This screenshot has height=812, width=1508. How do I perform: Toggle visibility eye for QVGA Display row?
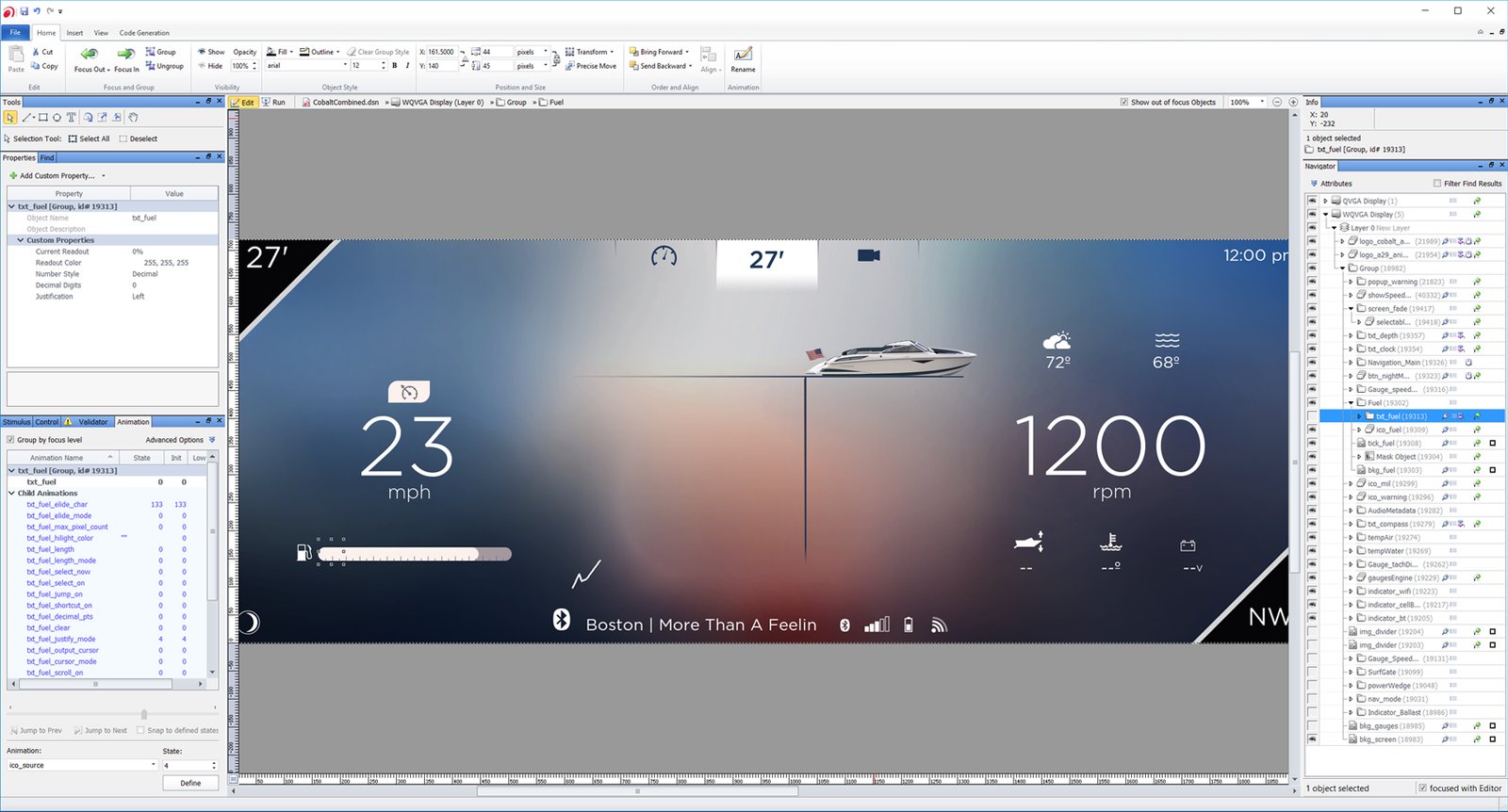[x=1312, y=201]
